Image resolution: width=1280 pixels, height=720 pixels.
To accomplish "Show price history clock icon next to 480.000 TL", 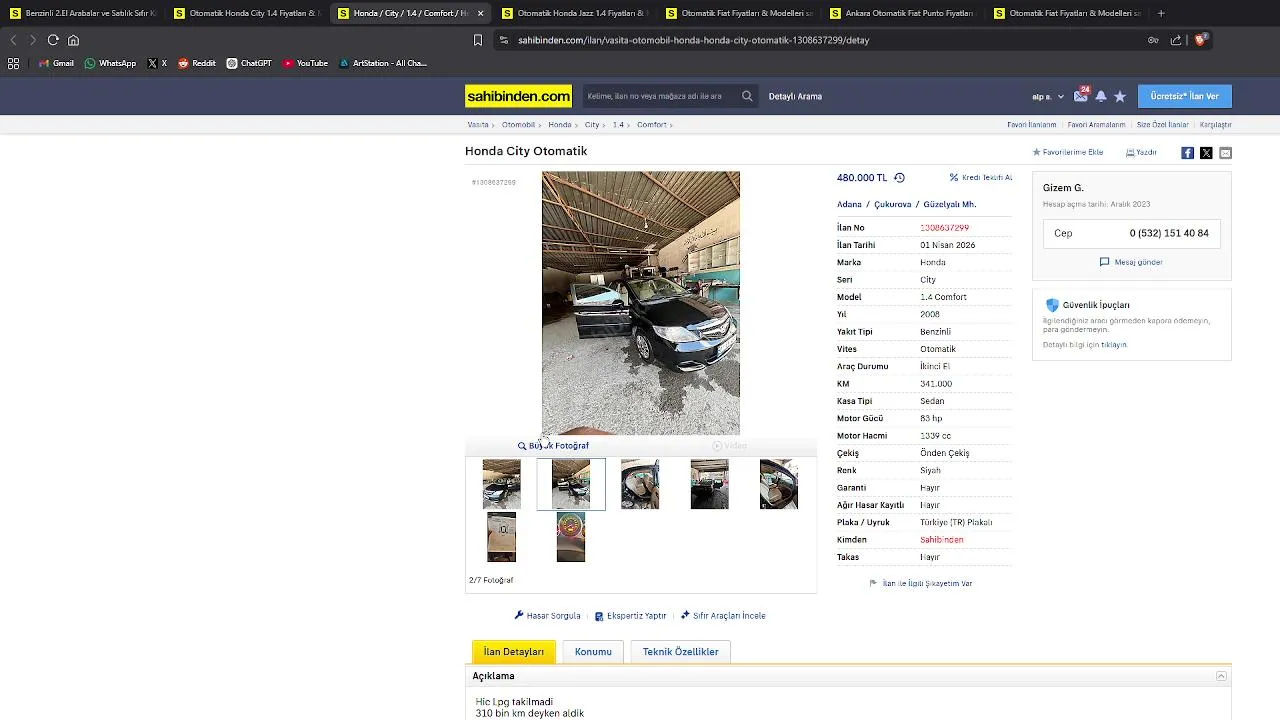I will (x=899, y=178).
